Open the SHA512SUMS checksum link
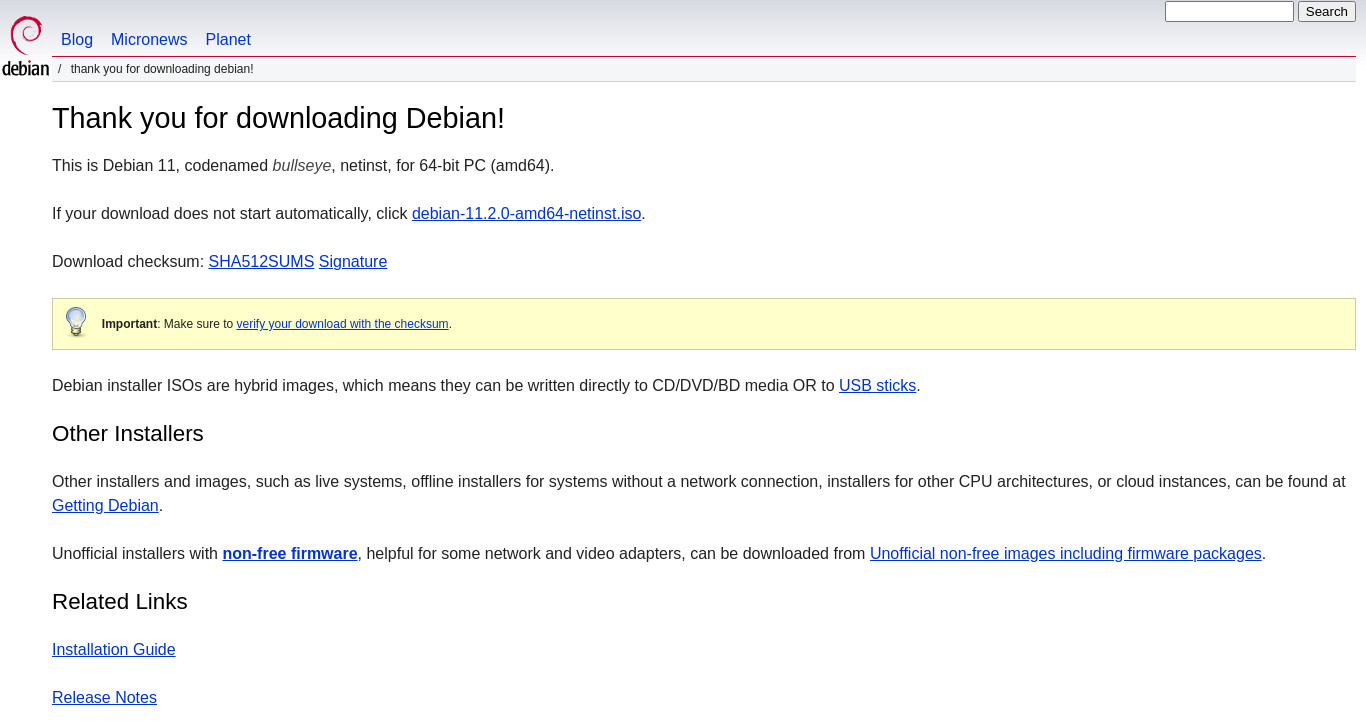Screen dimensions: 1366x728 pos(261,262)
